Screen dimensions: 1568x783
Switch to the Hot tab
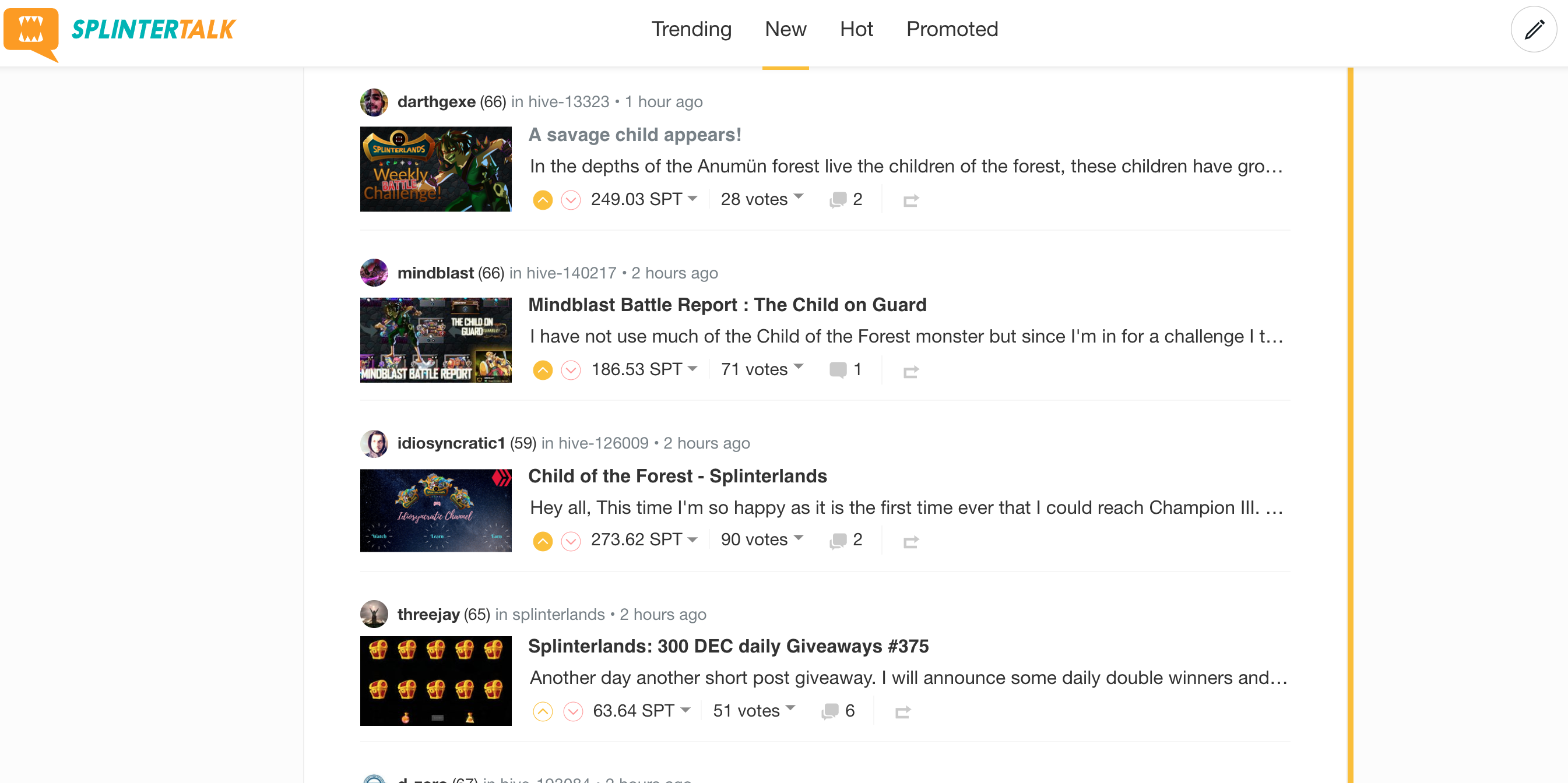(x=856, y=29)
